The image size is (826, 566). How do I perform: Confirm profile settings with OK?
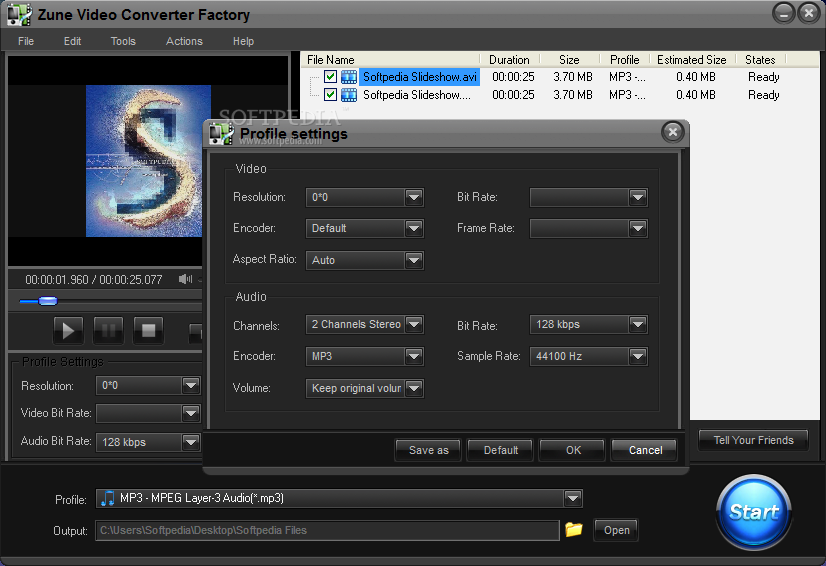[573, 451]
